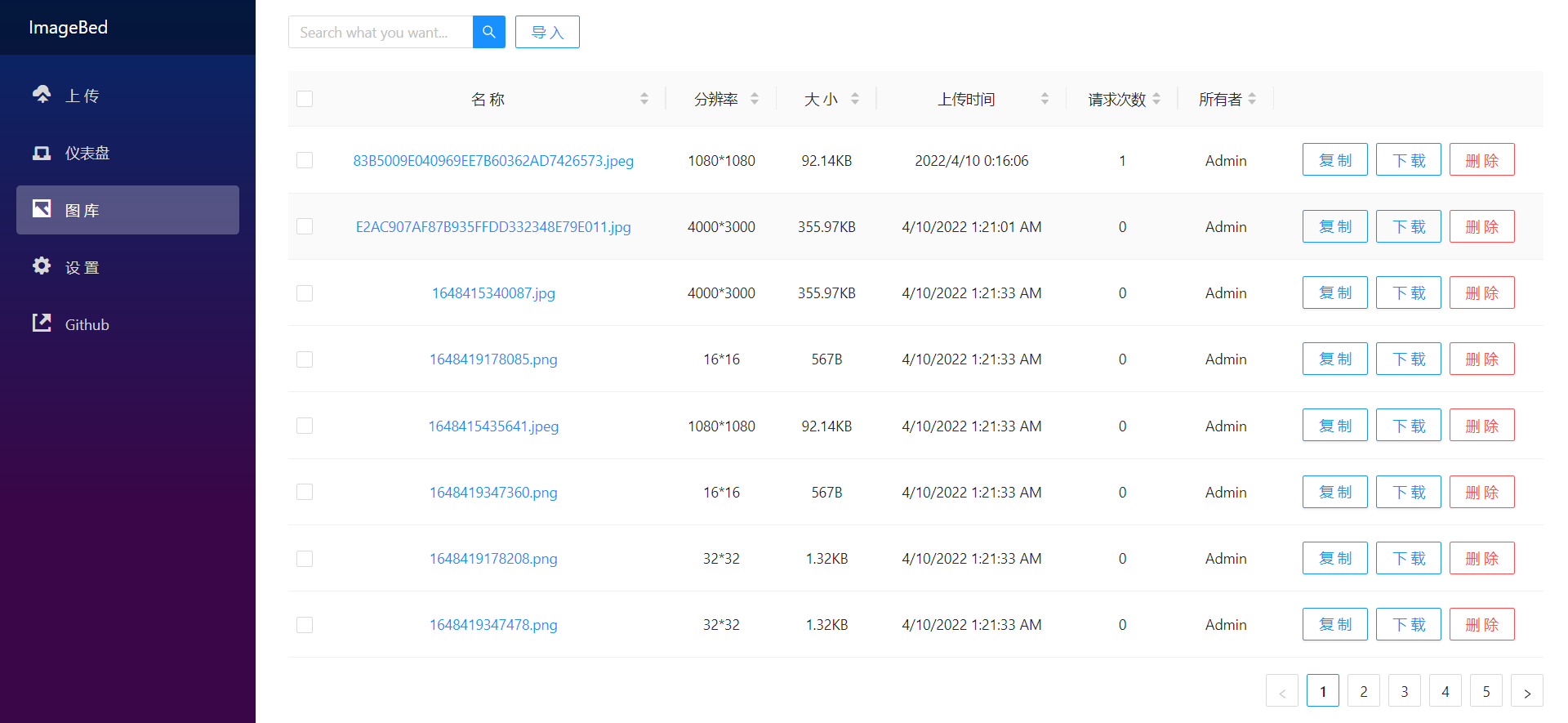Open the 图库 menu item

127,210
